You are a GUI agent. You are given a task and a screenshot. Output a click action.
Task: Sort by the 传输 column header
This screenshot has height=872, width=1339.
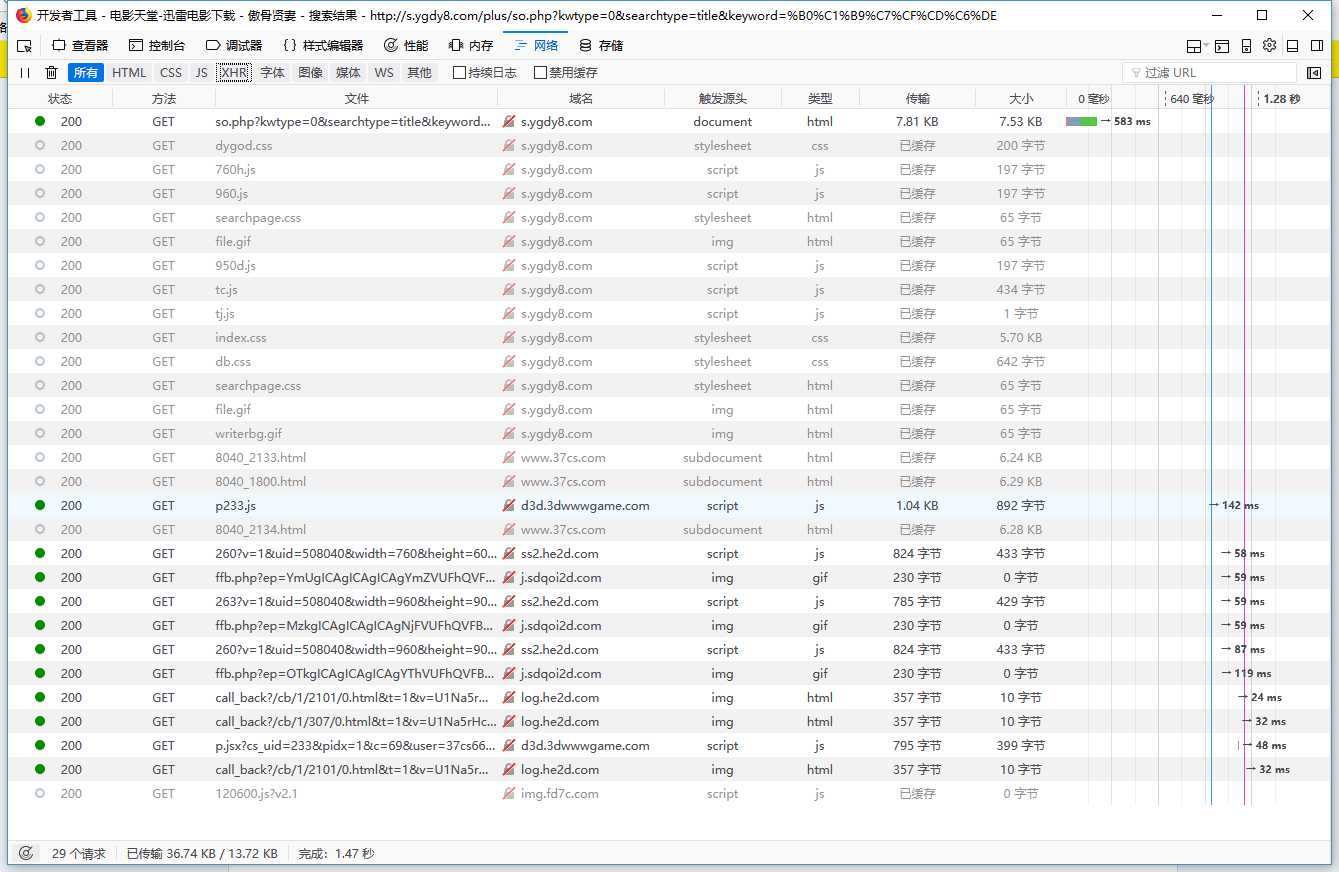[x=917, y=98]
